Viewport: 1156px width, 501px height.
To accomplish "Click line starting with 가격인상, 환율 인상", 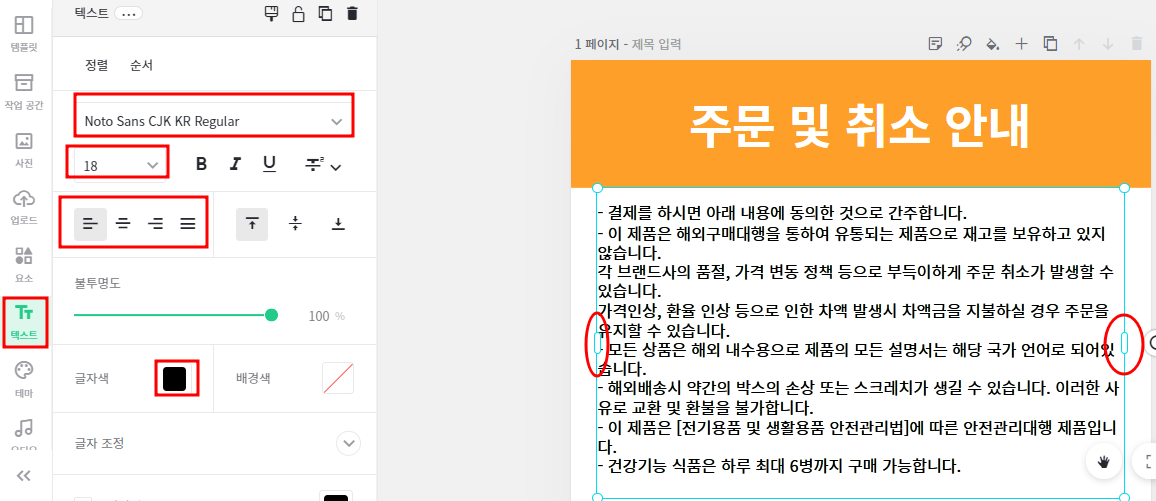I will pyautogui.click(x=853, y=309).
